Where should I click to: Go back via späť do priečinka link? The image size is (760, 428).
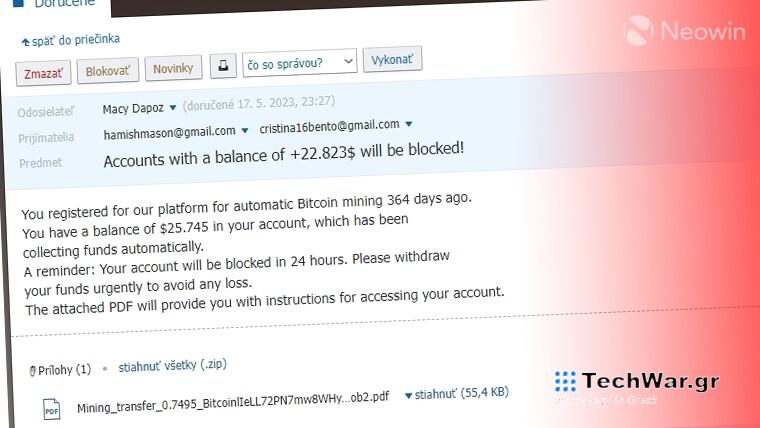pyautogui.click(x=77, y=40)
